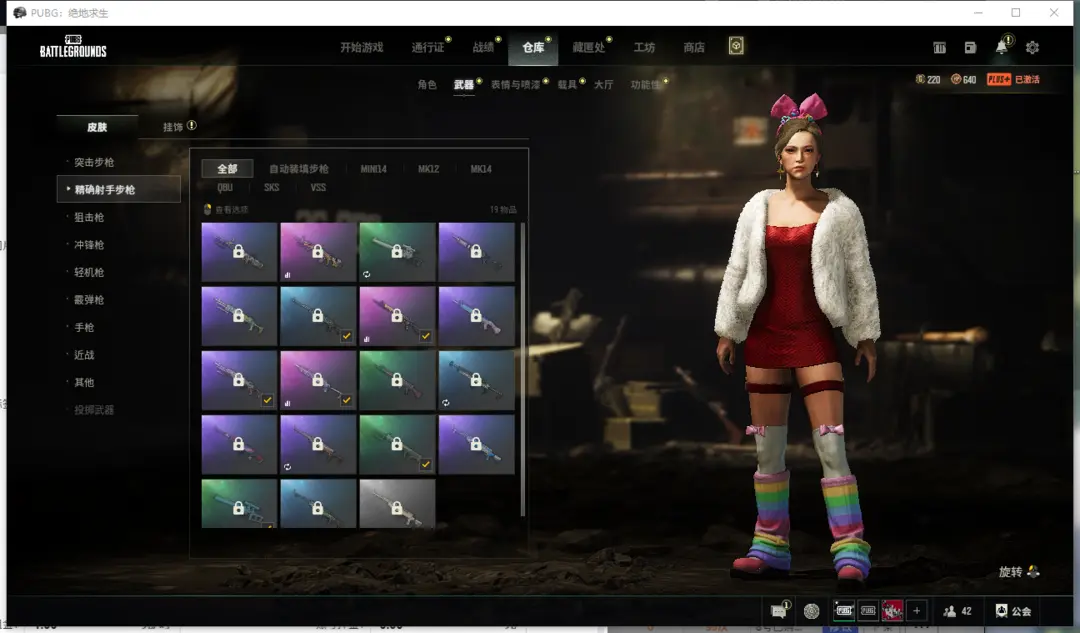1080x633 pixels.
Task: Click the mouse icon next to 旋转
Action: click(1032, 572)
